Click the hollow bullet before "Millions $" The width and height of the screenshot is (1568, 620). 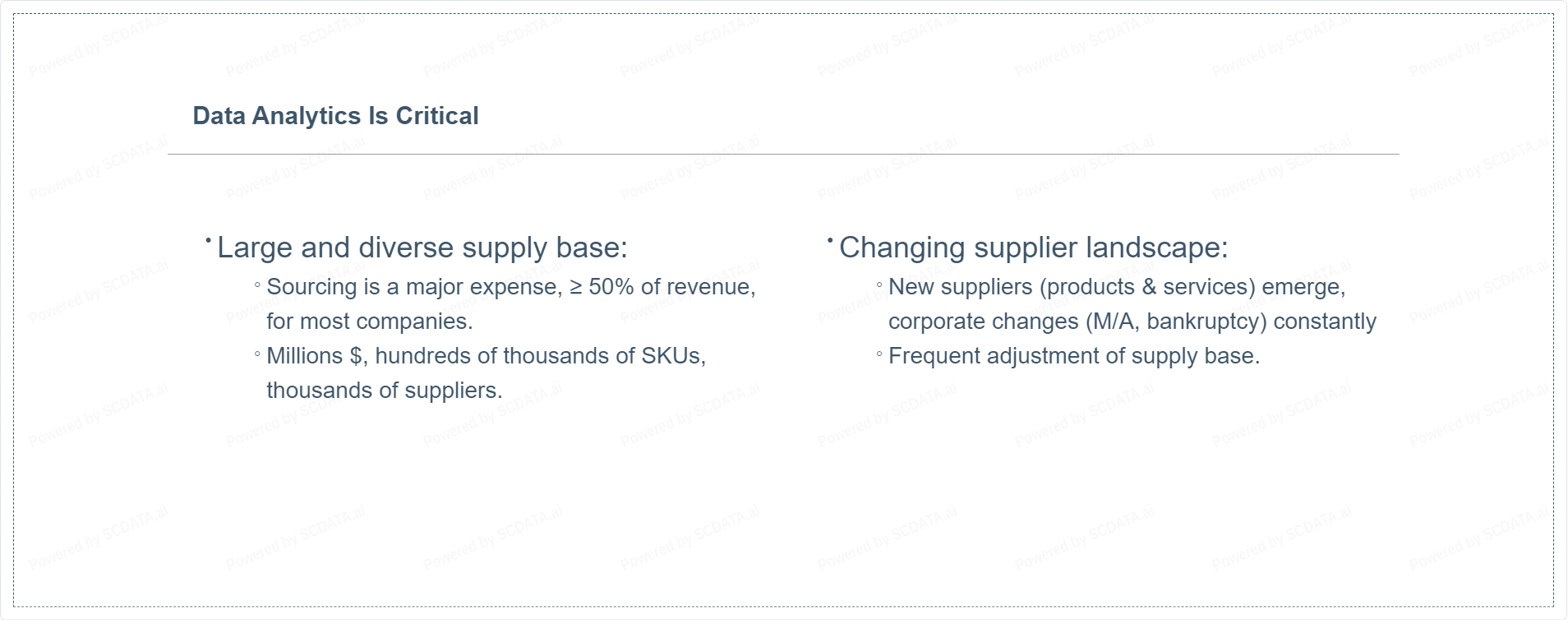click(x=257, y=356)
